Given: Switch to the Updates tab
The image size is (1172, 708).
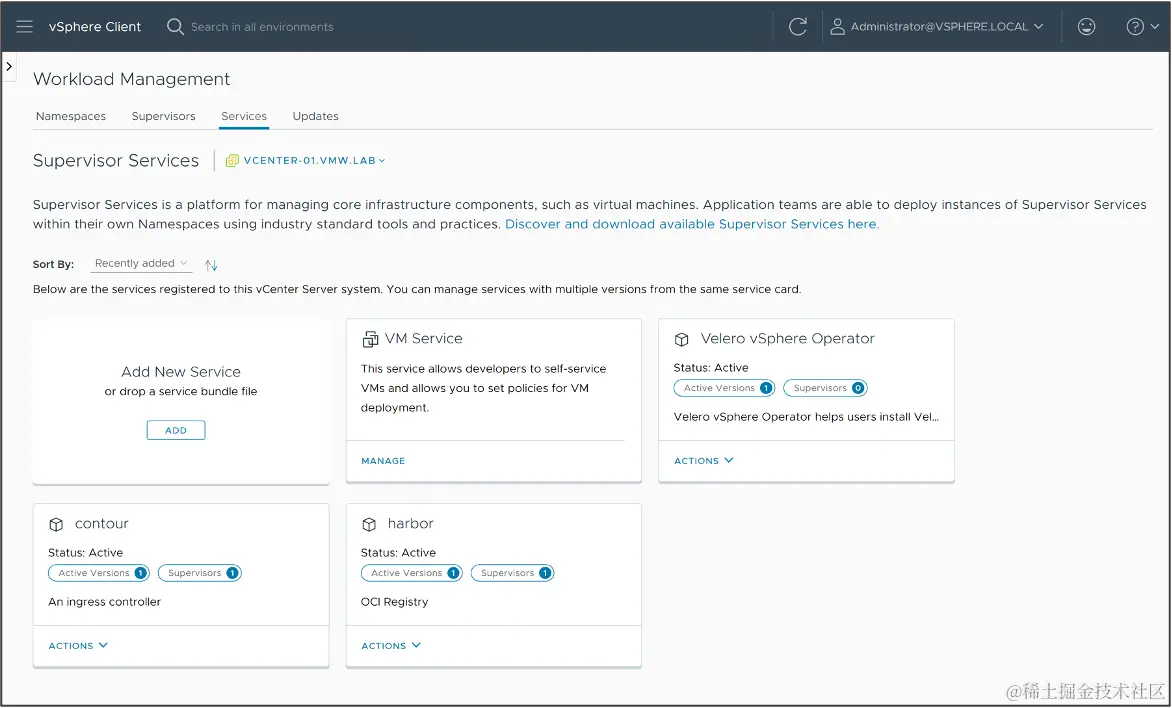Looking at the screenshot, I should point(315,117).
